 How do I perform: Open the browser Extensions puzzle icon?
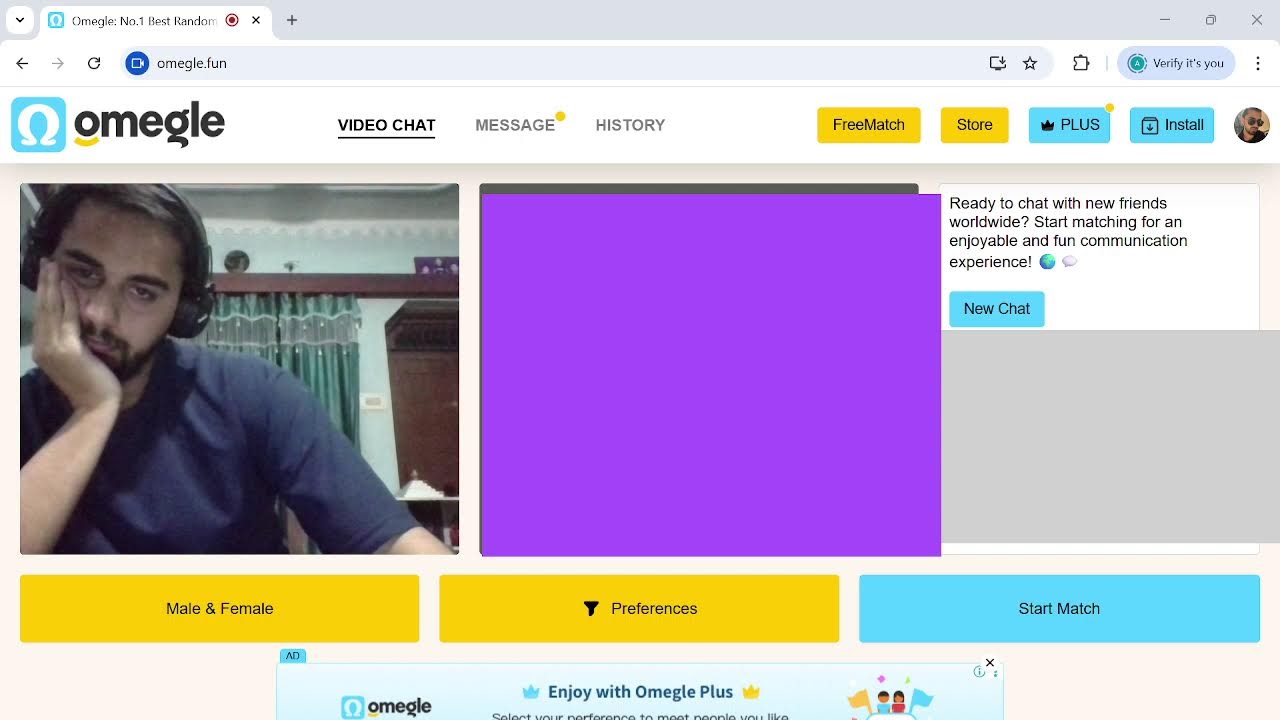click(1081, 63)
